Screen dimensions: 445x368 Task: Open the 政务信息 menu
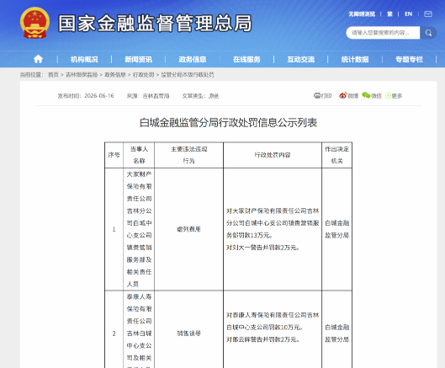click(192, 59)
